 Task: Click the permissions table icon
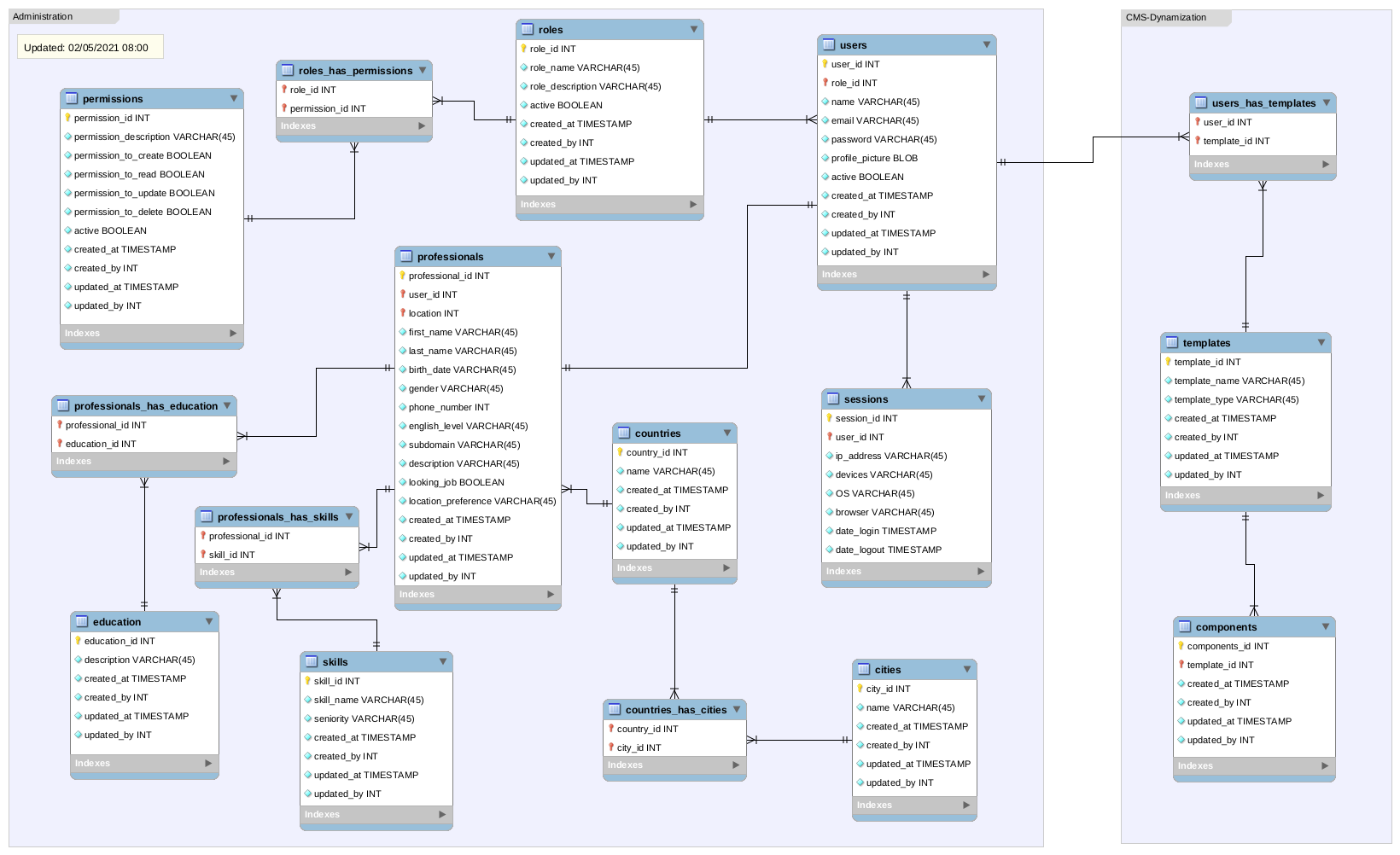72,99
